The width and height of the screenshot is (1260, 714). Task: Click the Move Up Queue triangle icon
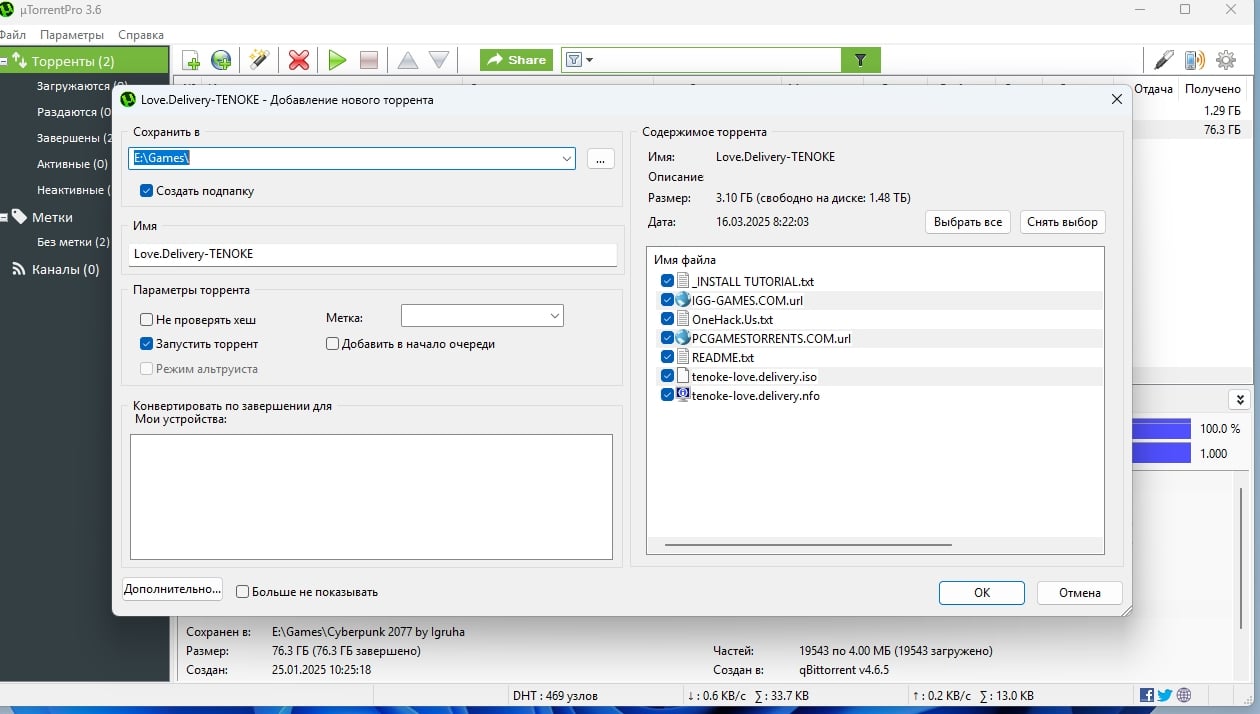coord(407,60)
